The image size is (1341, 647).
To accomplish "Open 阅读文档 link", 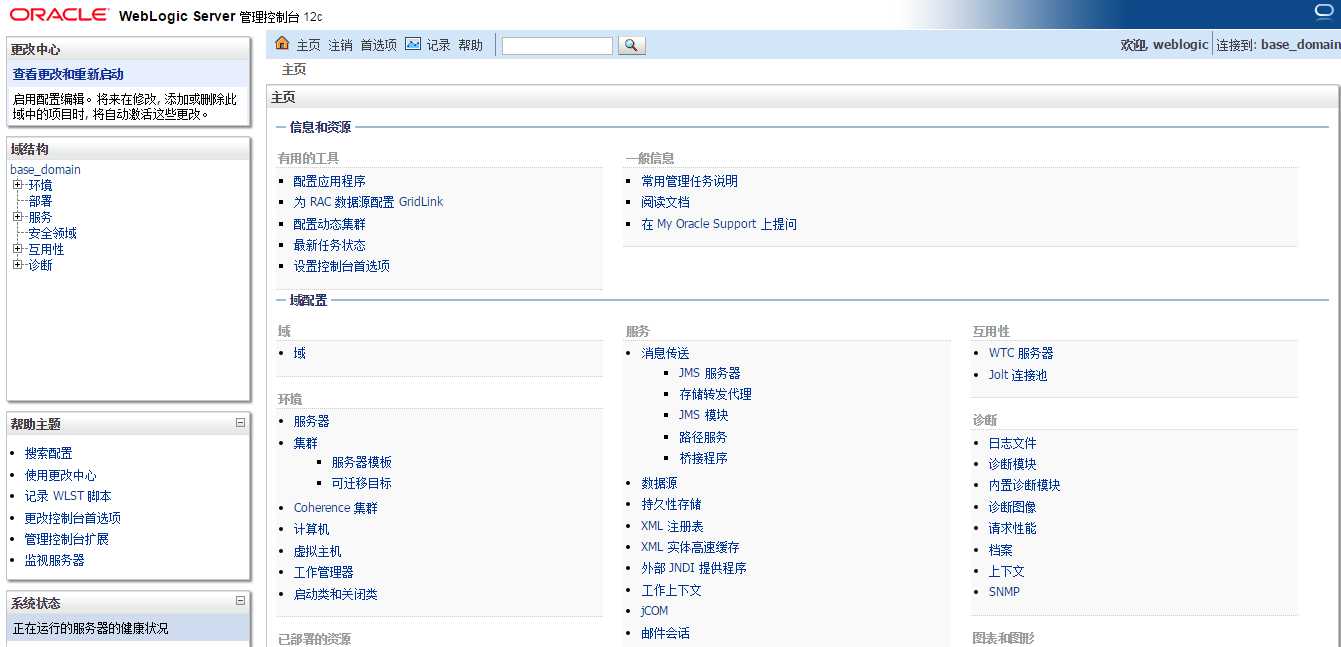I will [665, 202].
